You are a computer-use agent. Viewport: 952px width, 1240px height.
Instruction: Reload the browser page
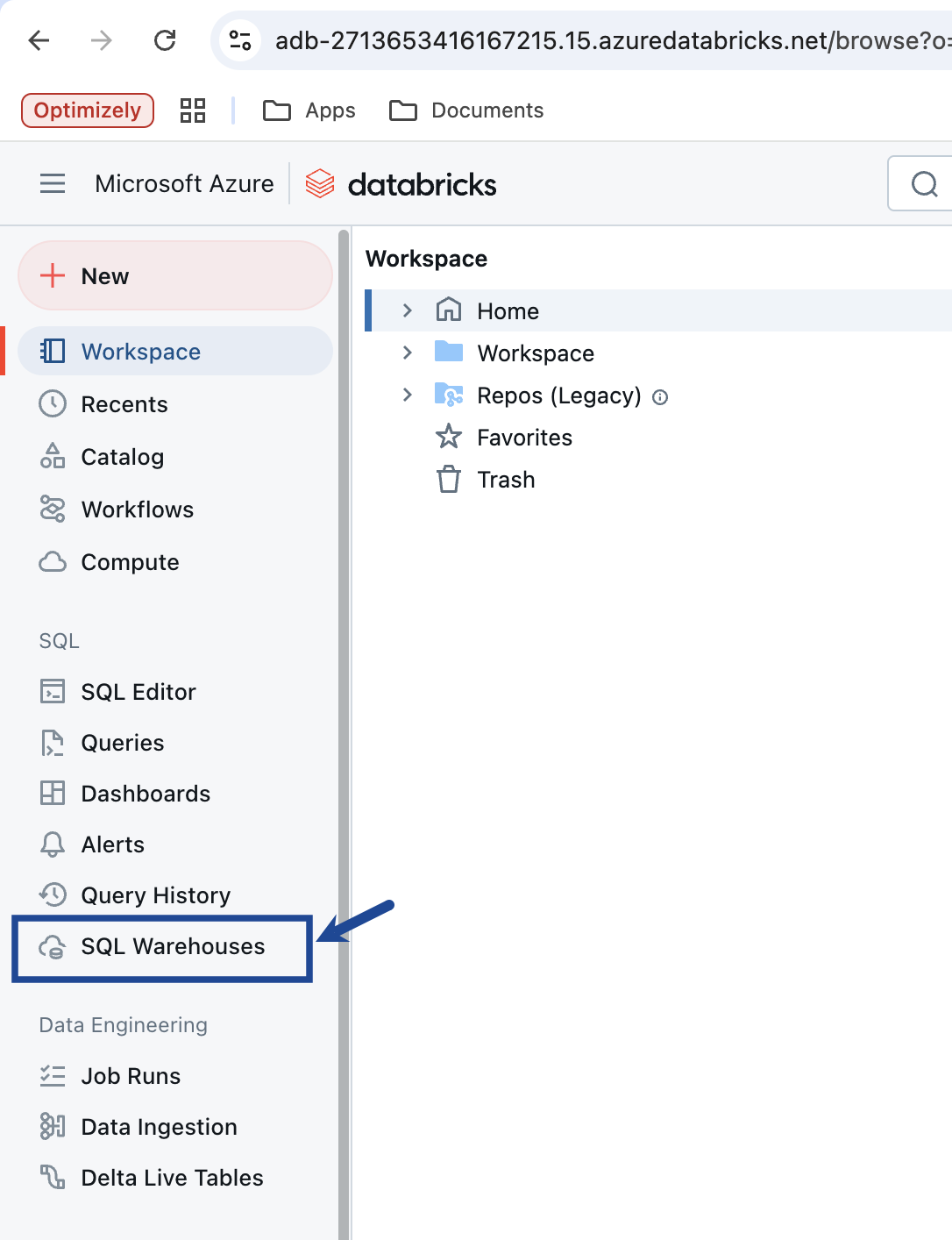tap(165, 40)
